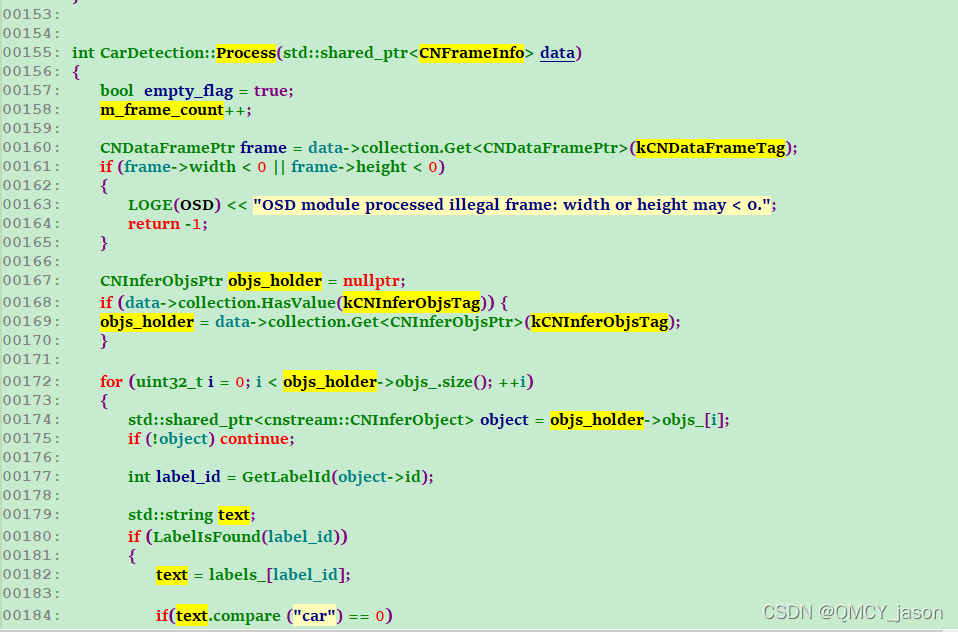
Task: Click "label_id" argument on line 180
Action: 300,537
